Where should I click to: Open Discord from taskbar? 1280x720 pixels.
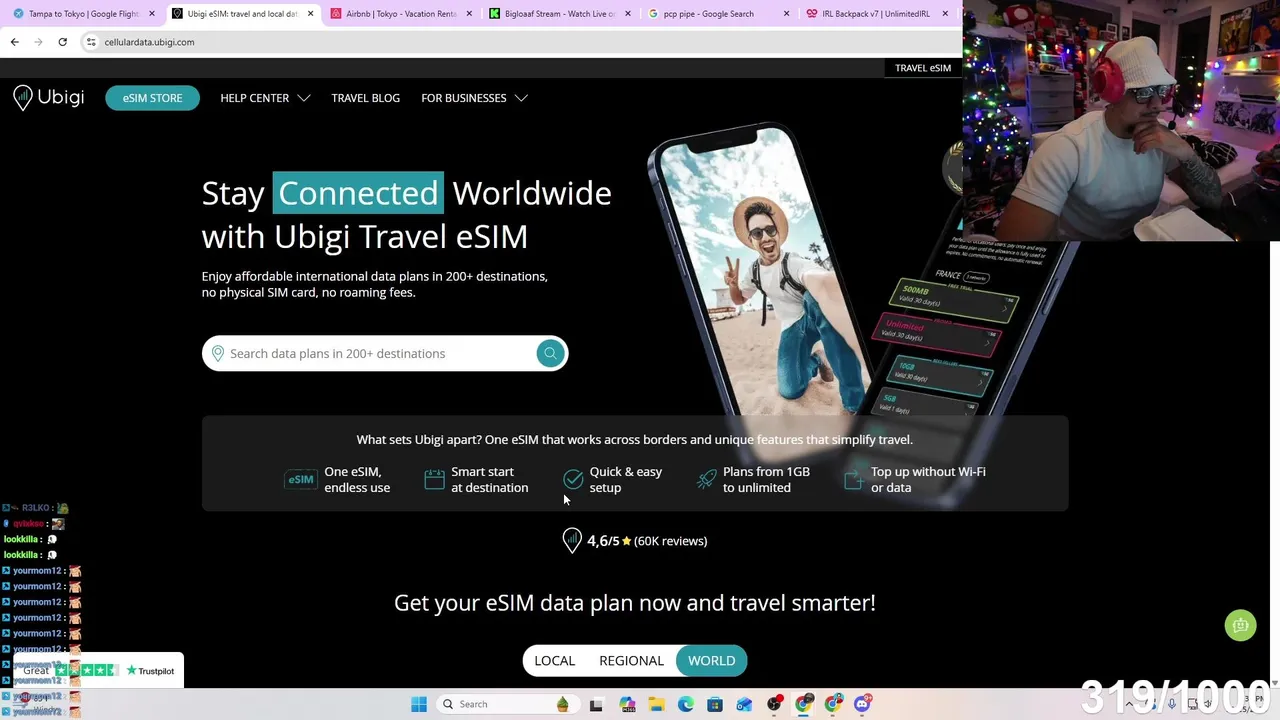tap(863, 704)
